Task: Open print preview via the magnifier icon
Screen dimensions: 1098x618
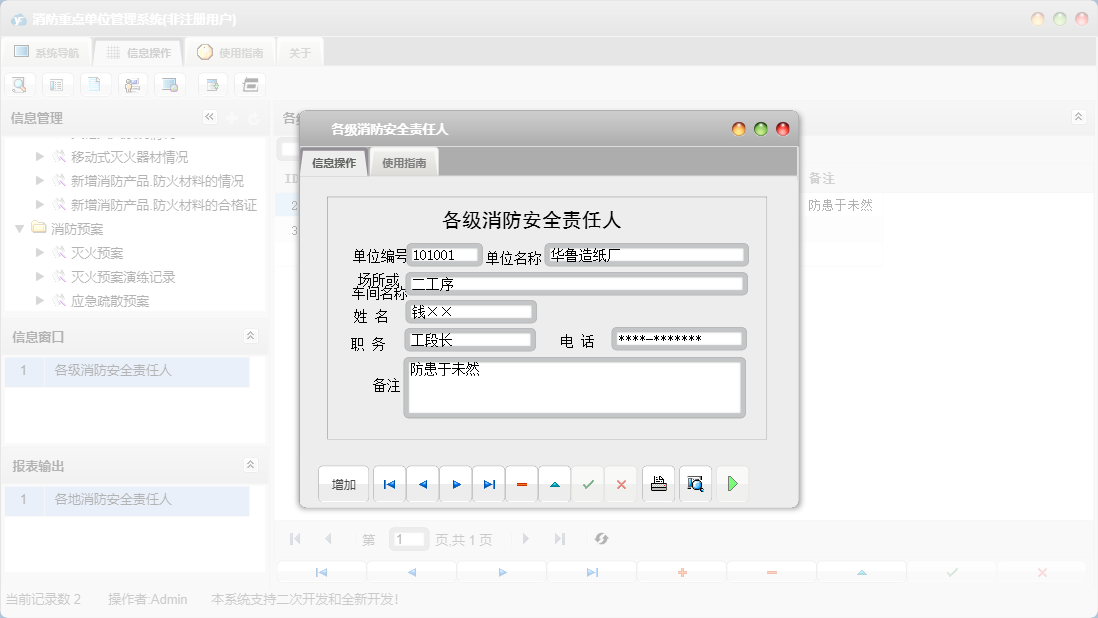Action: 695,483
